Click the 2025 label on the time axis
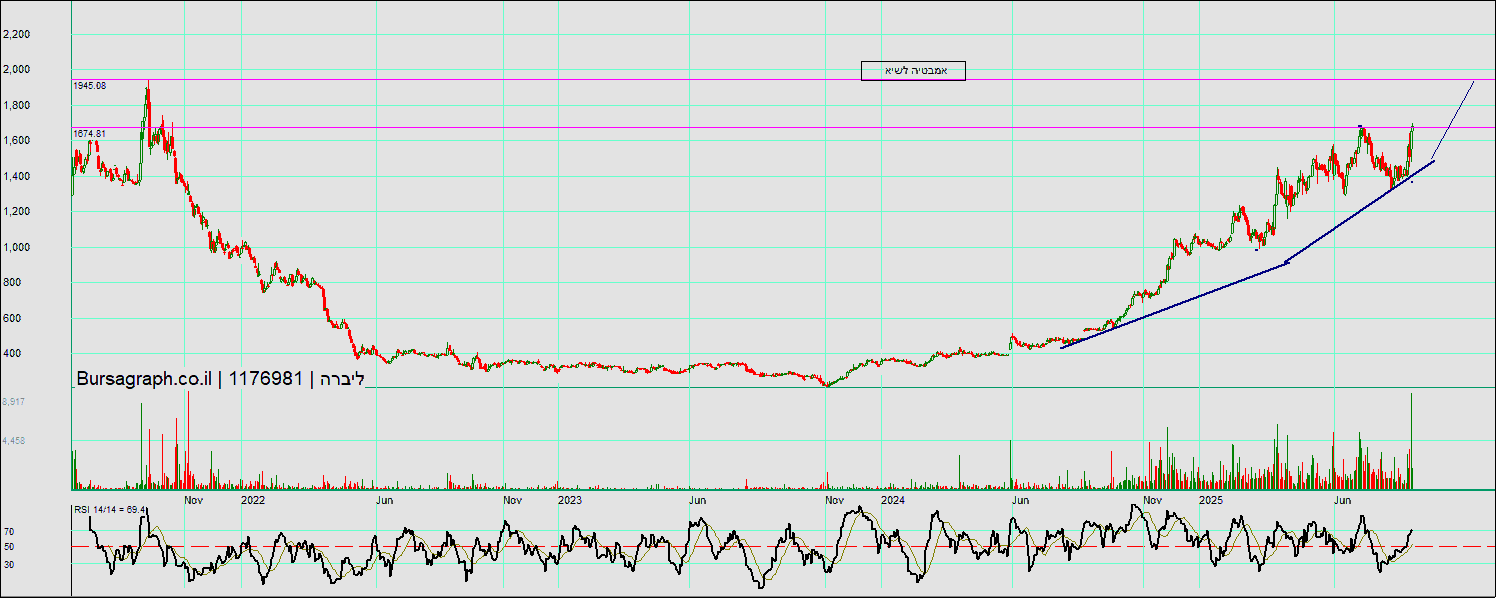Viewport: 1496px width, 598px height. coord(1210,499)
